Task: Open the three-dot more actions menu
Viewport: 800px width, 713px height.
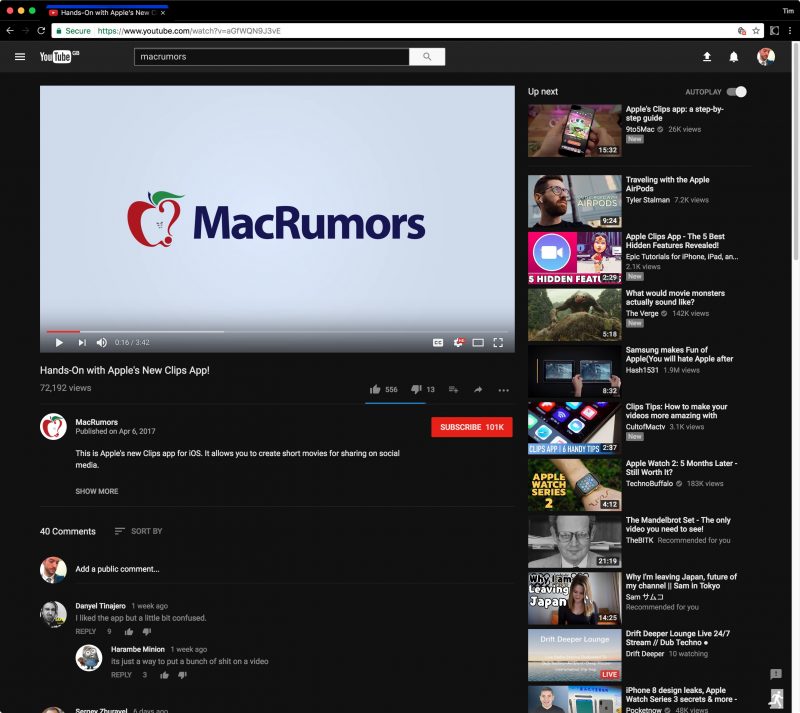Action: [x=504, y=390]
